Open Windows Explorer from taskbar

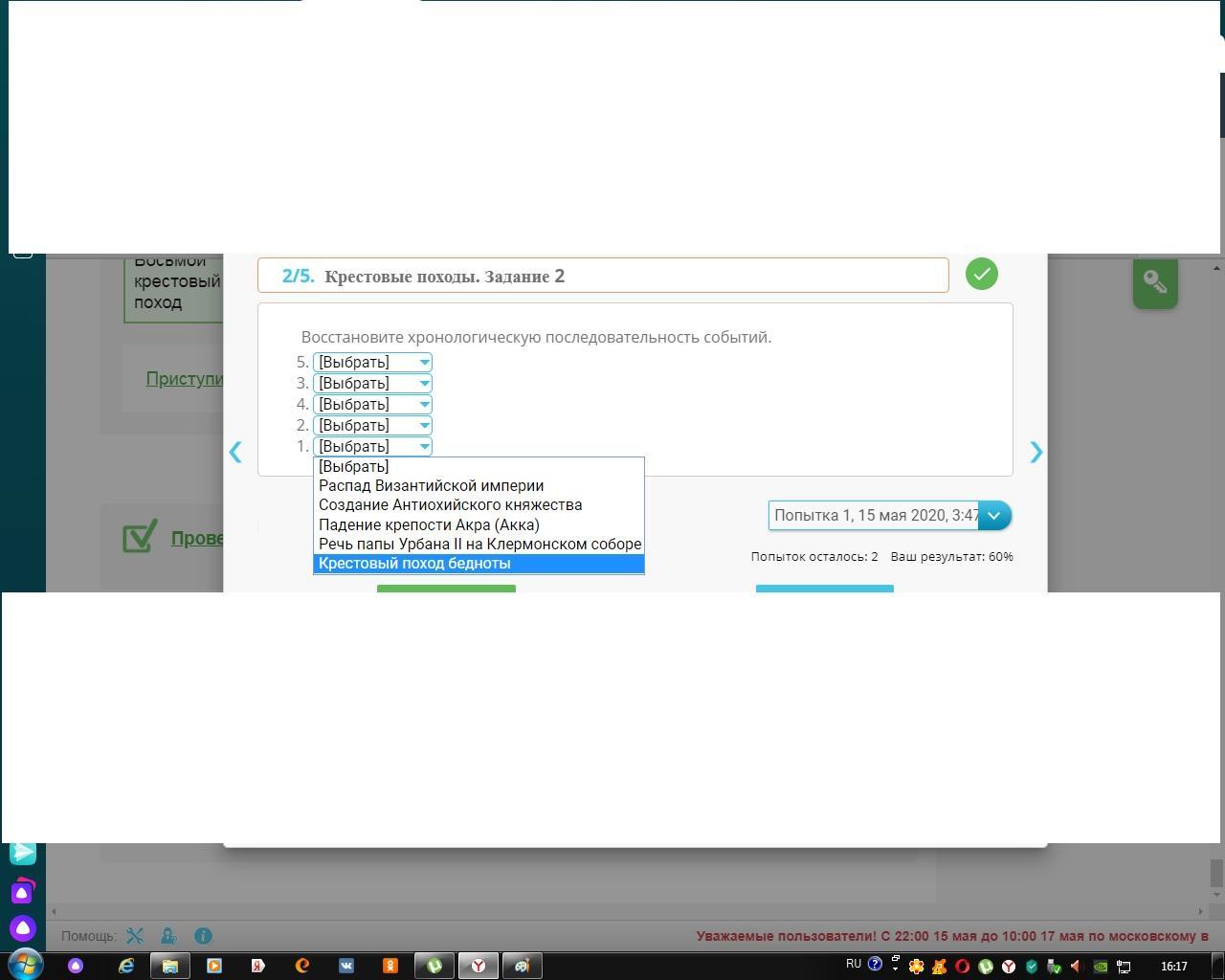[170, 966]
